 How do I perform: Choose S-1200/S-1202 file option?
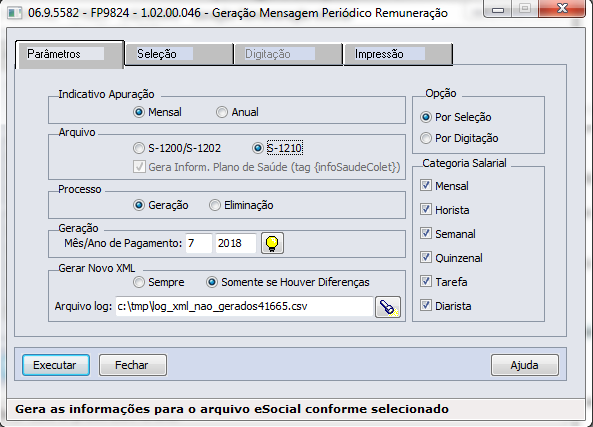(x=177, y=148)
